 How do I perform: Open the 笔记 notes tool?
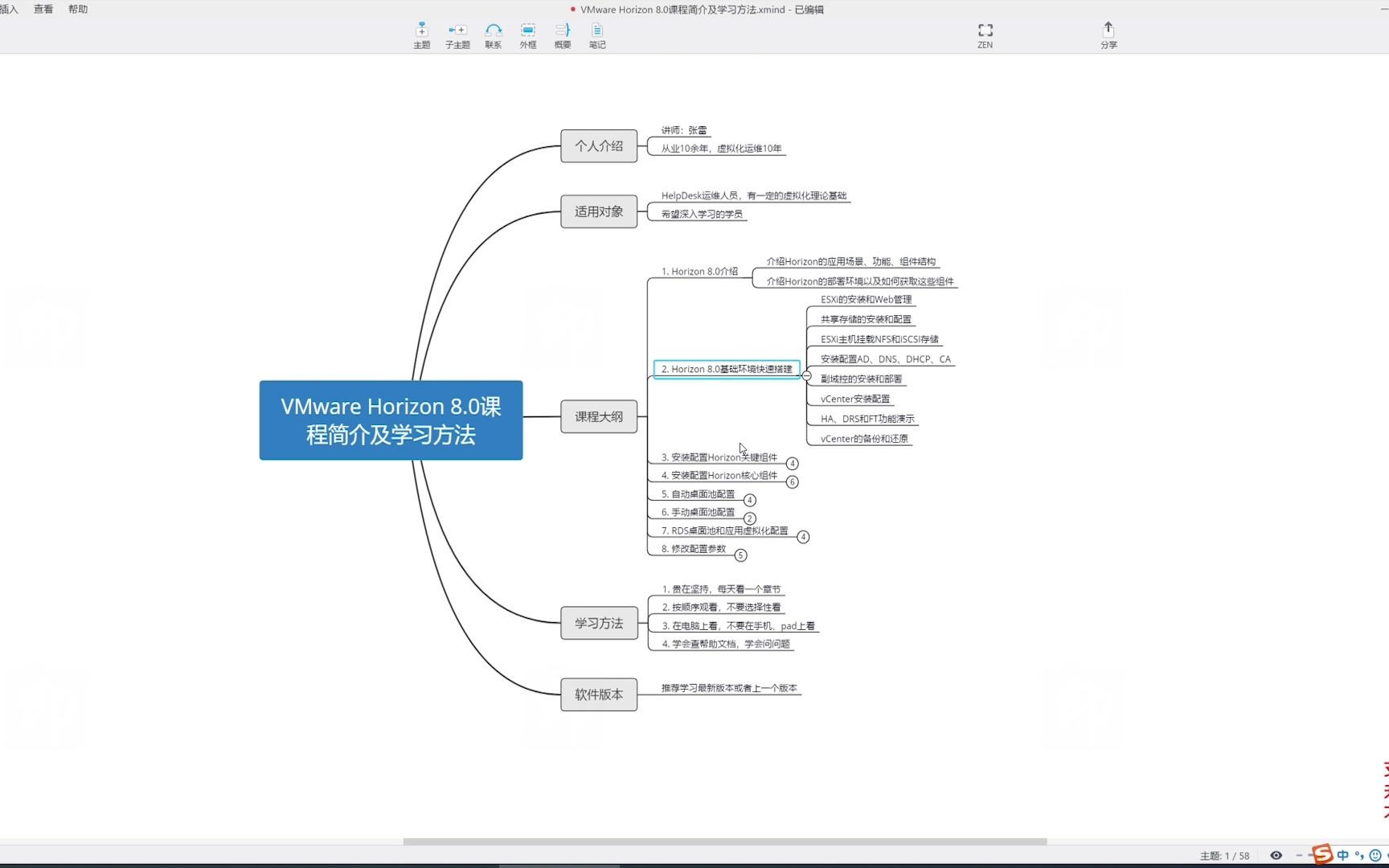597,35
